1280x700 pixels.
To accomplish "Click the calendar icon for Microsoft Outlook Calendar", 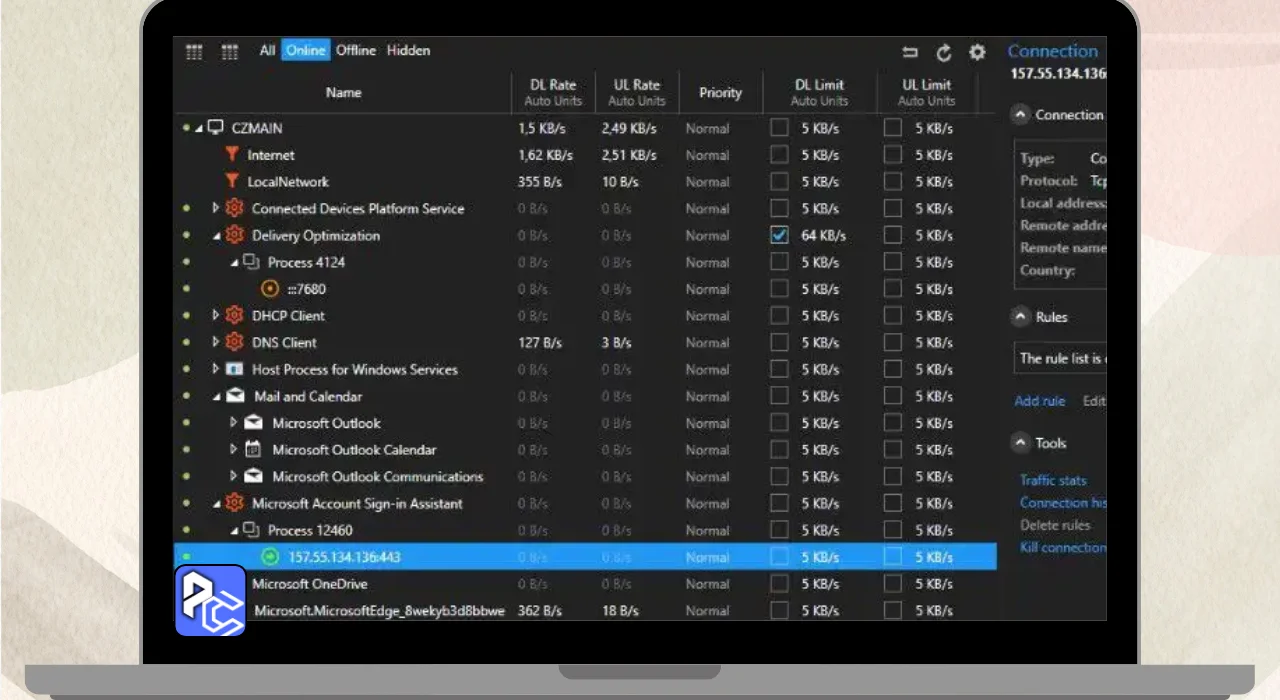I will [253, 450].
